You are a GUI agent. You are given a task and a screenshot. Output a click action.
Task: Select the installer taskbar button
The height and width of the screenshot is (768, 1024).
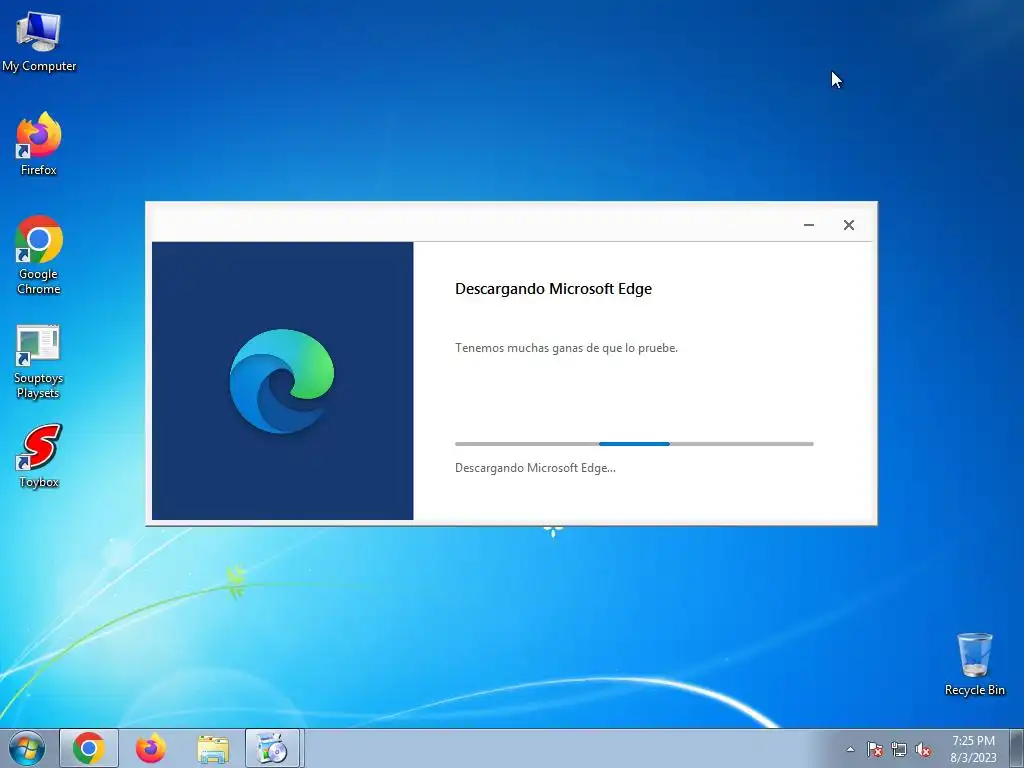click(273, 748)
